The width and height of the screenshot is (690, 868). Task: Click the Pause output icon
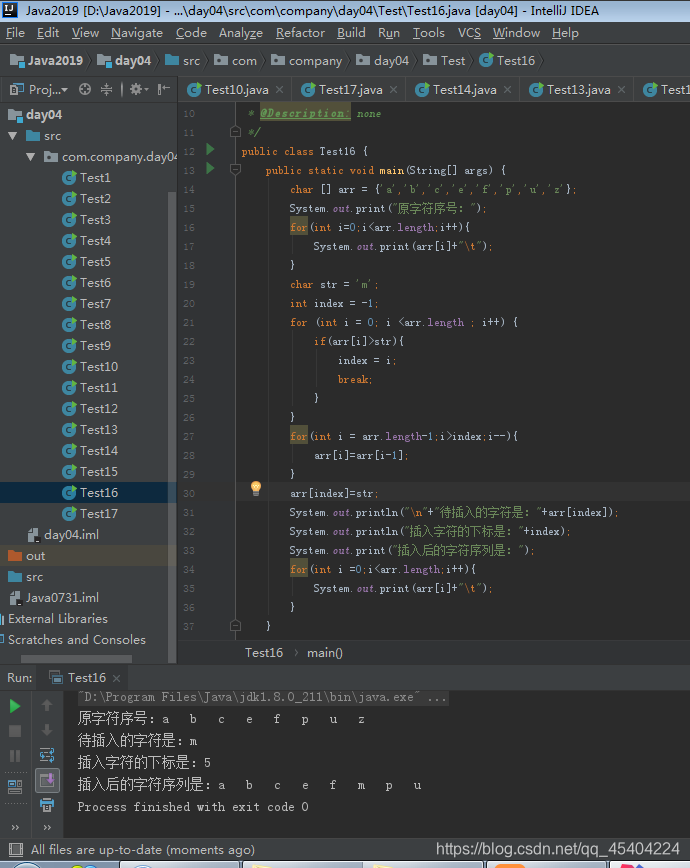click(x=15, y=756)
